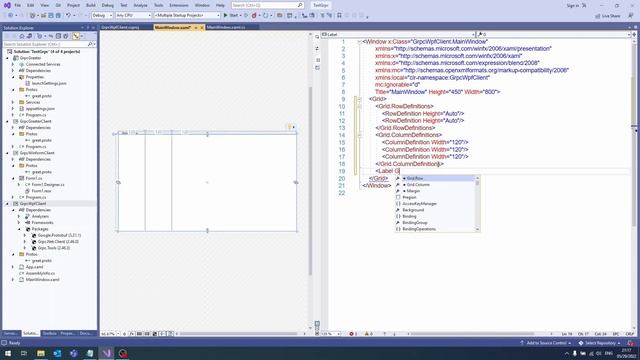This screenshot has height=360, width=640.
Task: Toggle snap to gridlines button in designer bar
Action: click(147, 334)
